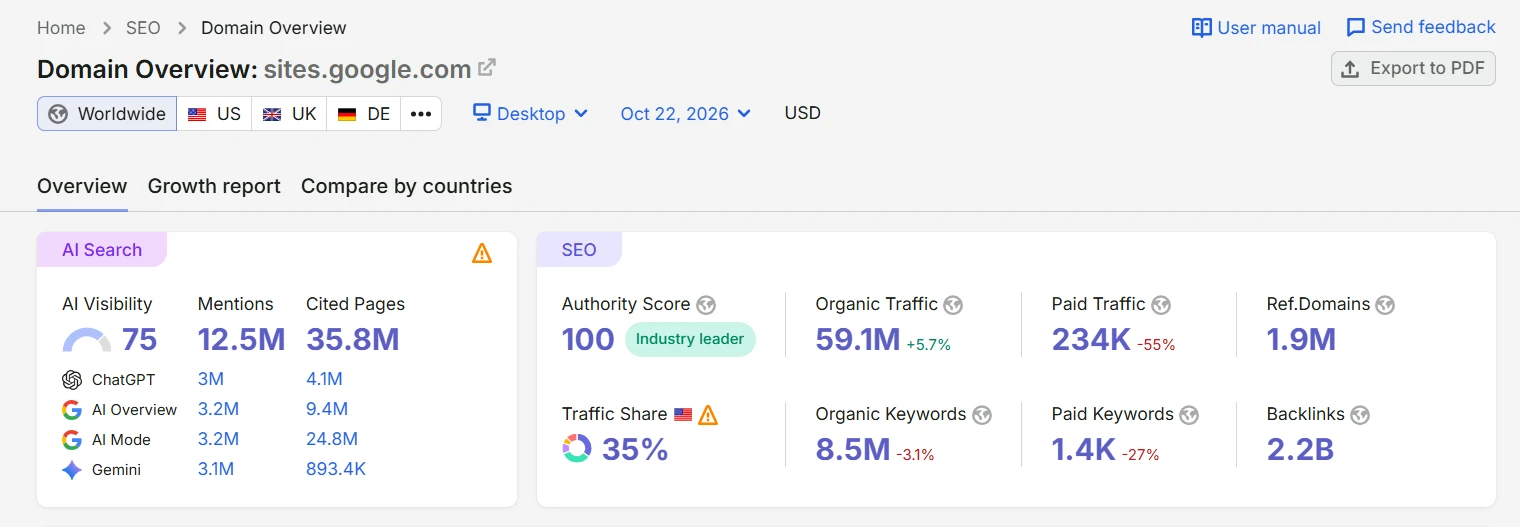The image size is (1520, 527).
Task: Open AI Overview cited pages value 9.4M
Action: (x=327, y=410)
